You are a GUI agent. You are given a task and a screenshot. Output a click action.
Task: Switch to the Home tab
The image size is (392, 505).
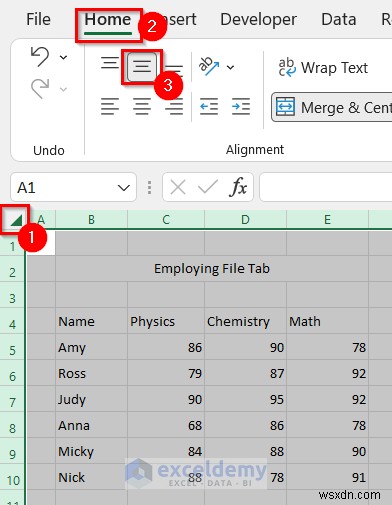(108, 20)
